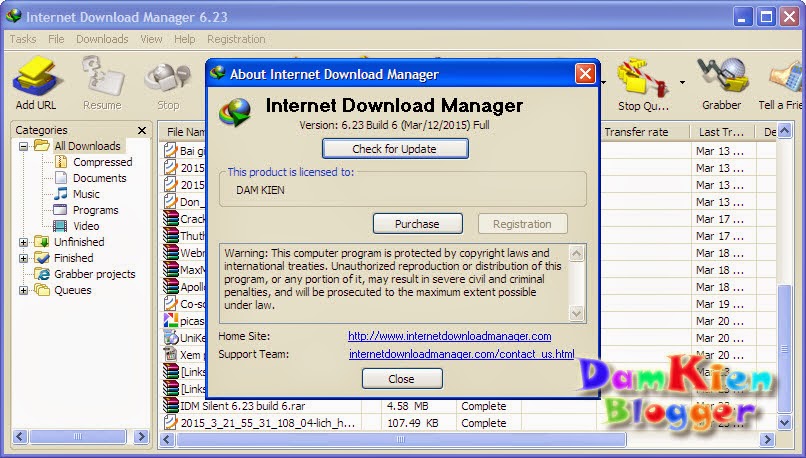Screen dimensions: 806x458
Task: Click the Tell a Friend toolbar icon
Action: click(786, 77)
